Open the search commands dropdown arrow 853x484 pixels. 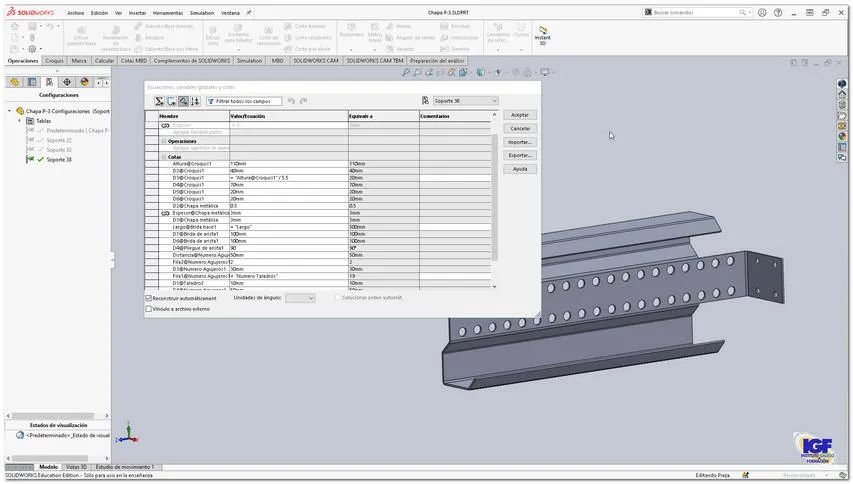point(750,13)
